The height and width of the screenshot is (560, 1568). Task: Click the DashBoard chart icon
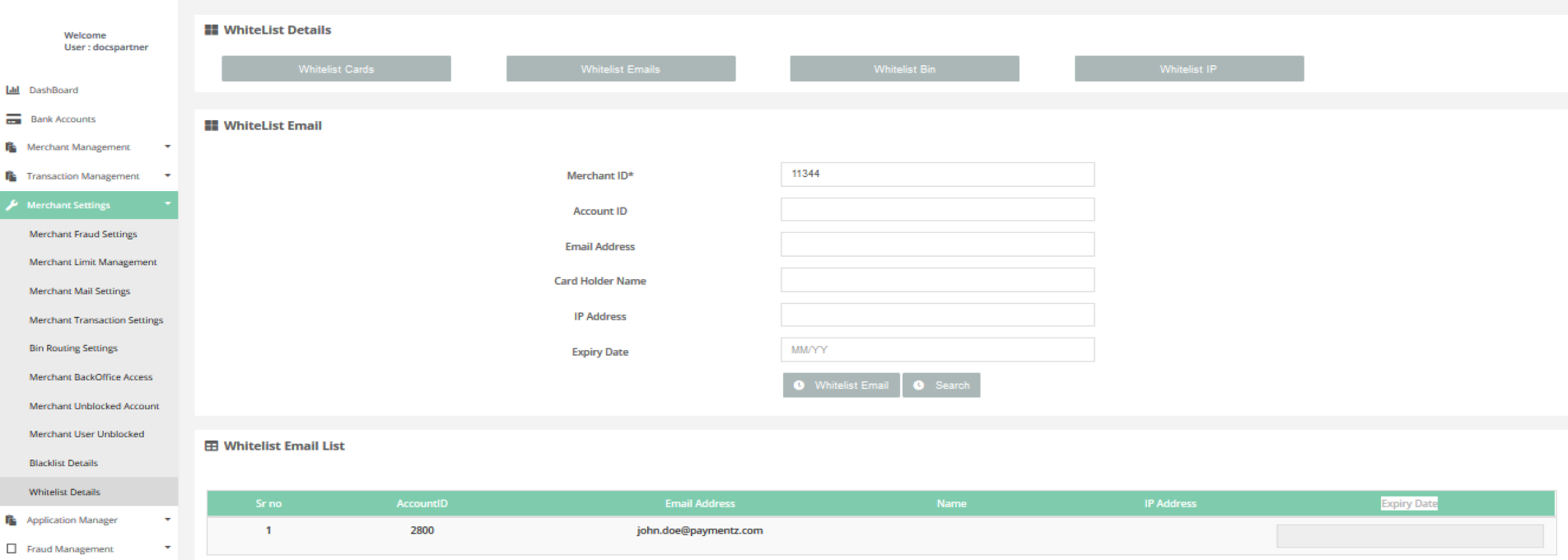pyautogui.click(x=12, y=90)
